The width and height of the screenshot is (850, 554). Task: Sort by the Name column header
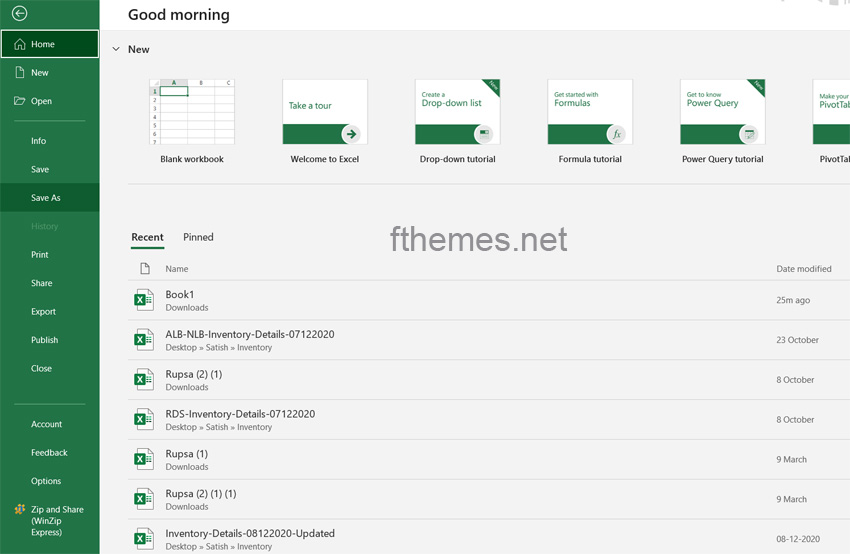177,268
